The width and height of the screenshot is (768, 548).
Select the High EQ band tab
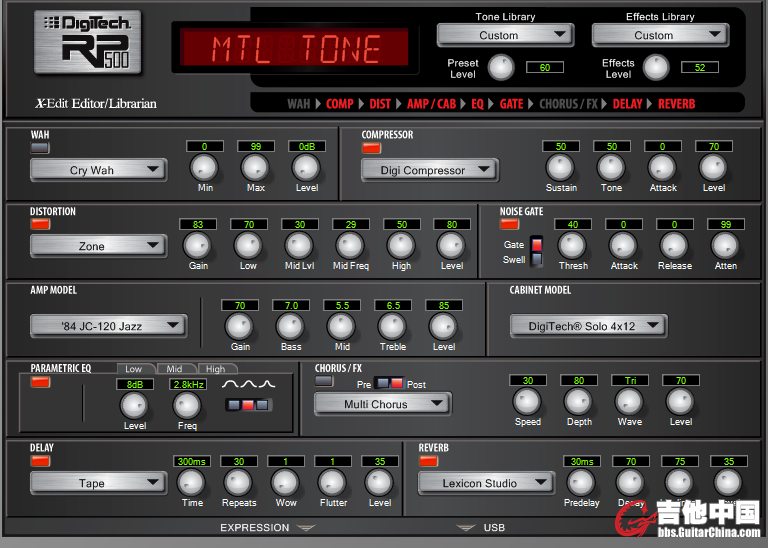coord(215,369)
